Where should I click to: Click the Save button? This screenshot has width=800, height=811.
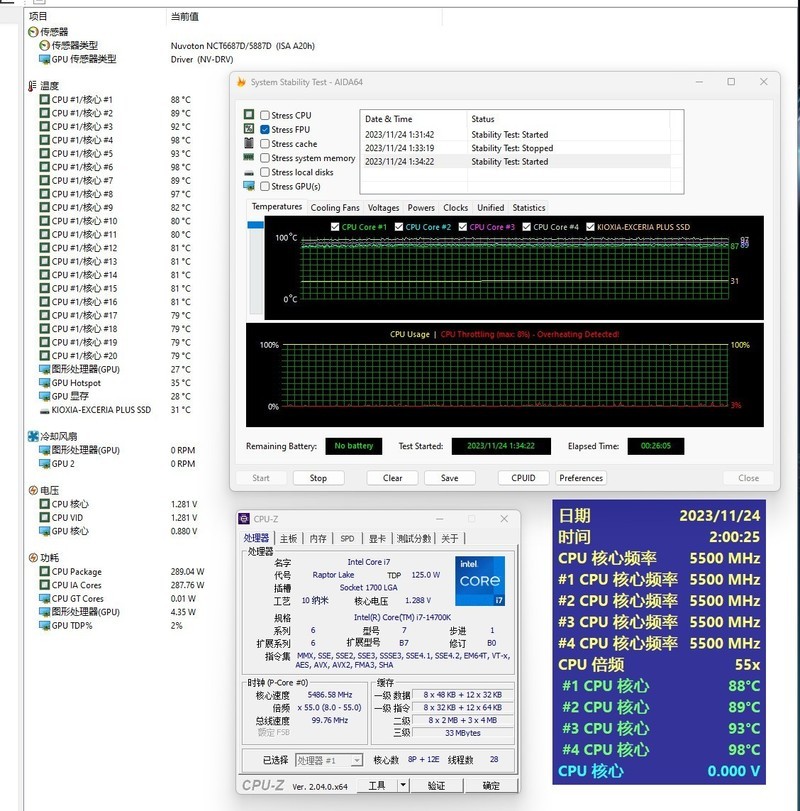[449, 478]
